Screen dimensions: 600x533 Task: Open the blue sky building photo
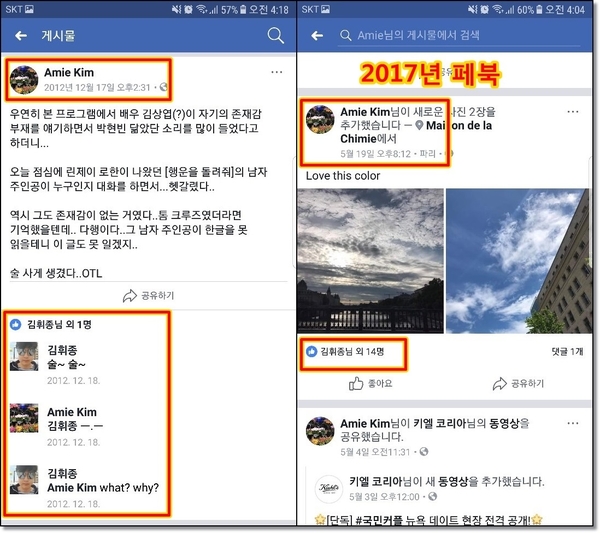tap(518, 261)
